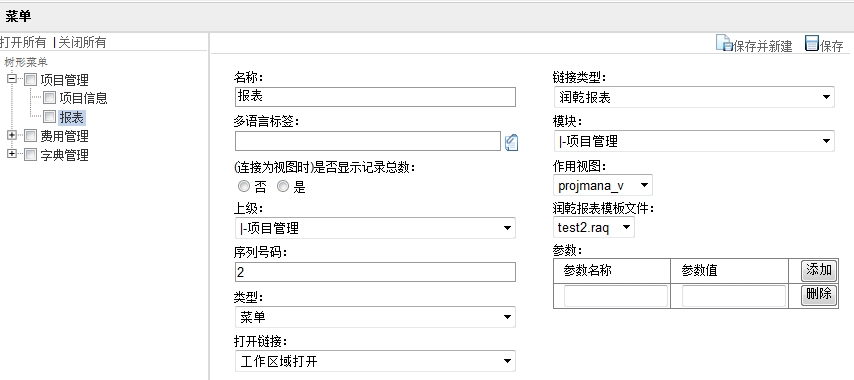The image size is (854, 380).
Task: Click the Save disk icon
Action: 812,44
